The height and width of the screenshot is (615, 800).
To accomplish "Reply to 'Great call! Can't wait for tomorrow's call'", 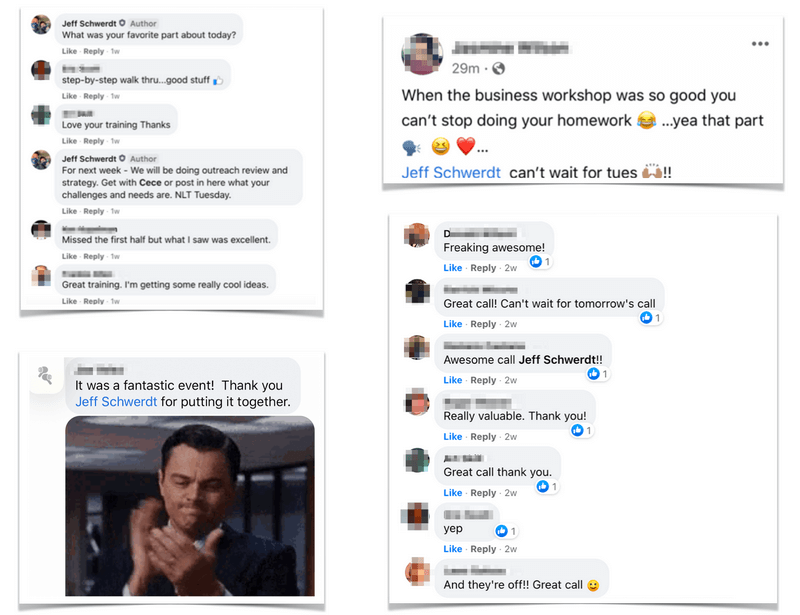I will click(x=483, y=324).
